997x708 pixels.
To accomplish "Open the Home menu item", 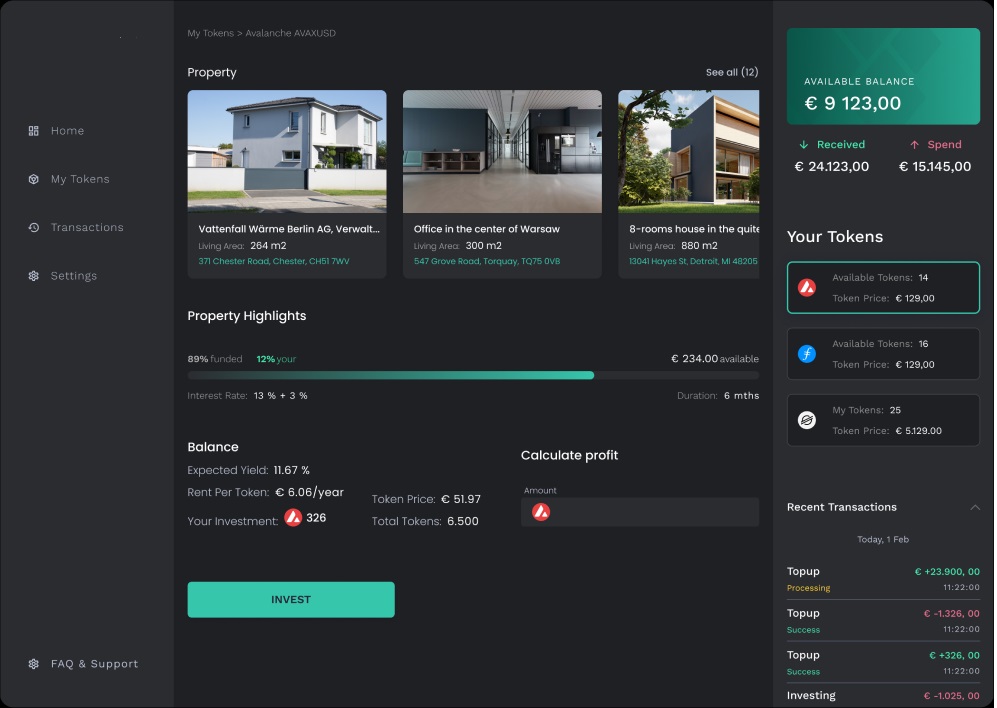I will [x=67, y=130].
